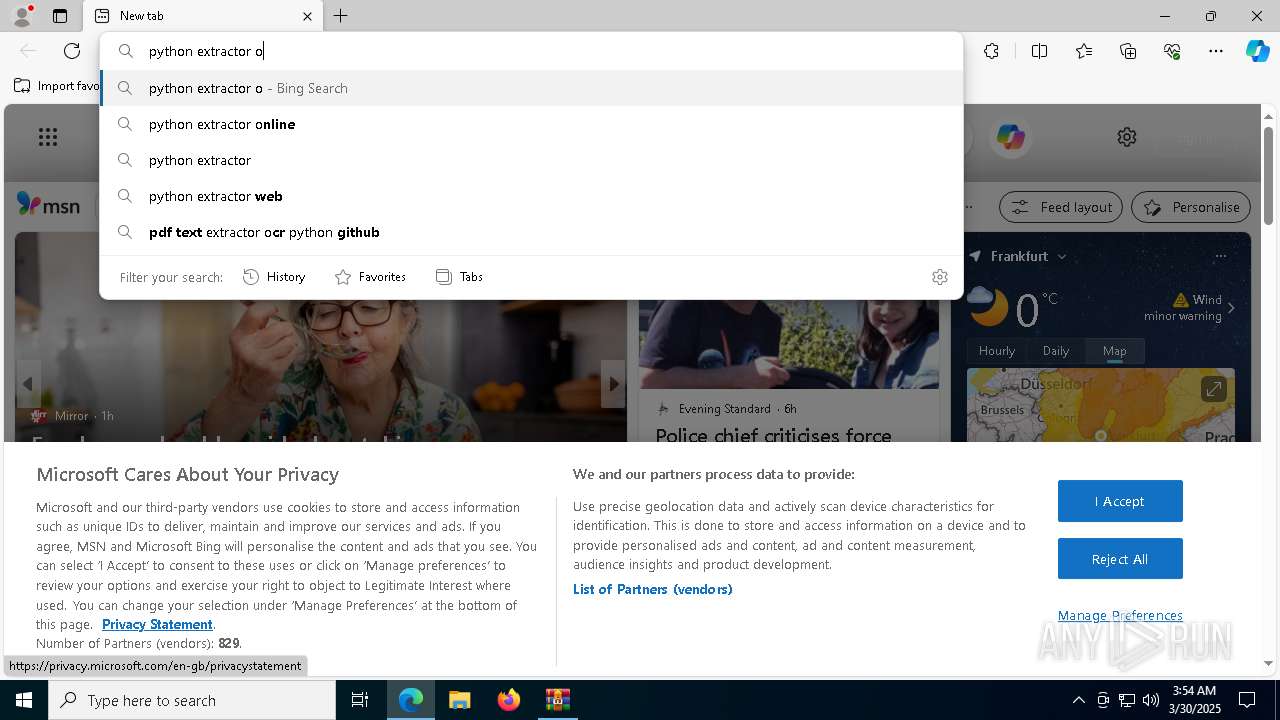
Task: Go to next carousel story arrow
Action: pos(613,383)
